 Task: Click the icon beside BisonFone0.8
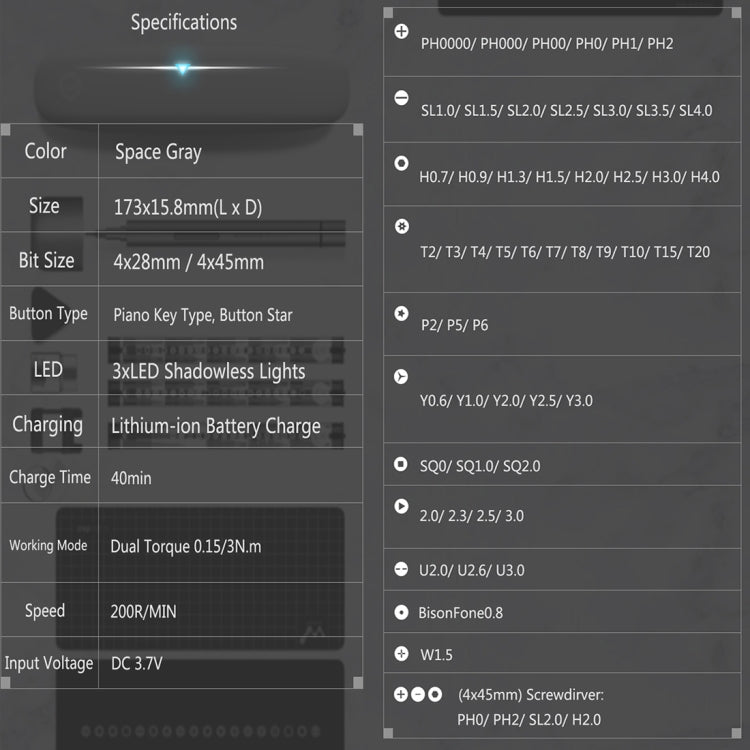click(401, 613)
